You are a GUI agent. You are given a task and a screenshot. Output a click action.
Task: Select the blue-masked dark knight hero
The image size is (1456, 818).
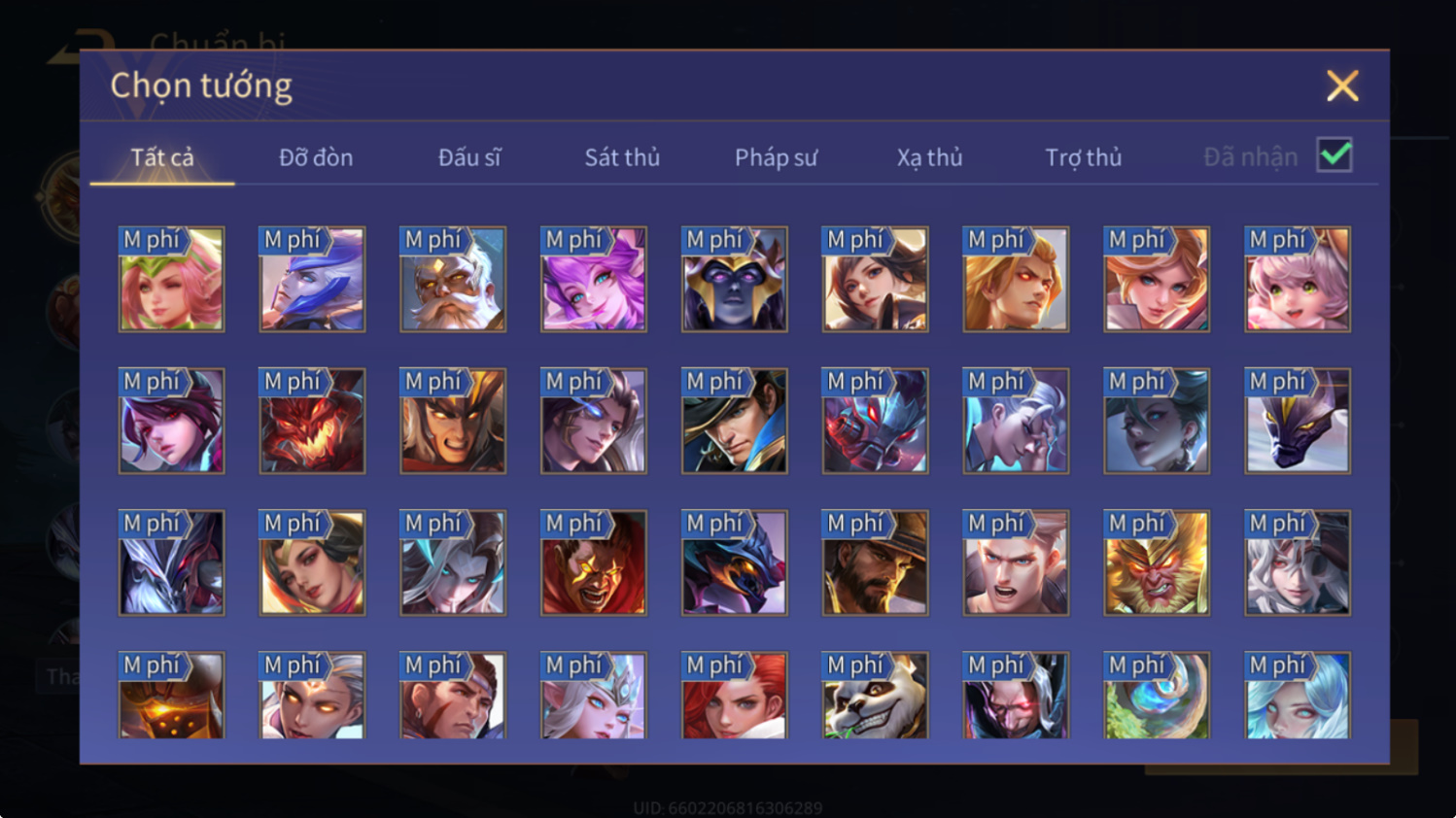click(734, 280)
